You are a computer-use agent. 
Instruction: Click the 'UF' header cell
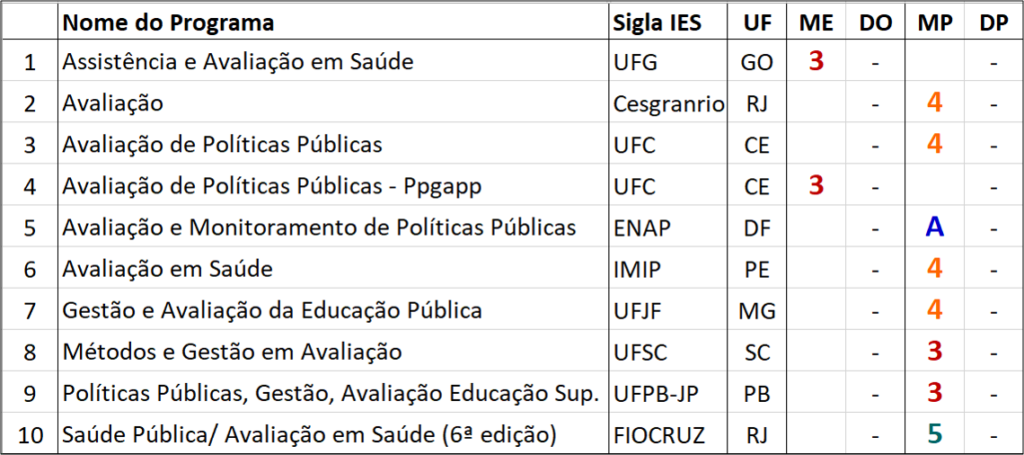(757, 23)
